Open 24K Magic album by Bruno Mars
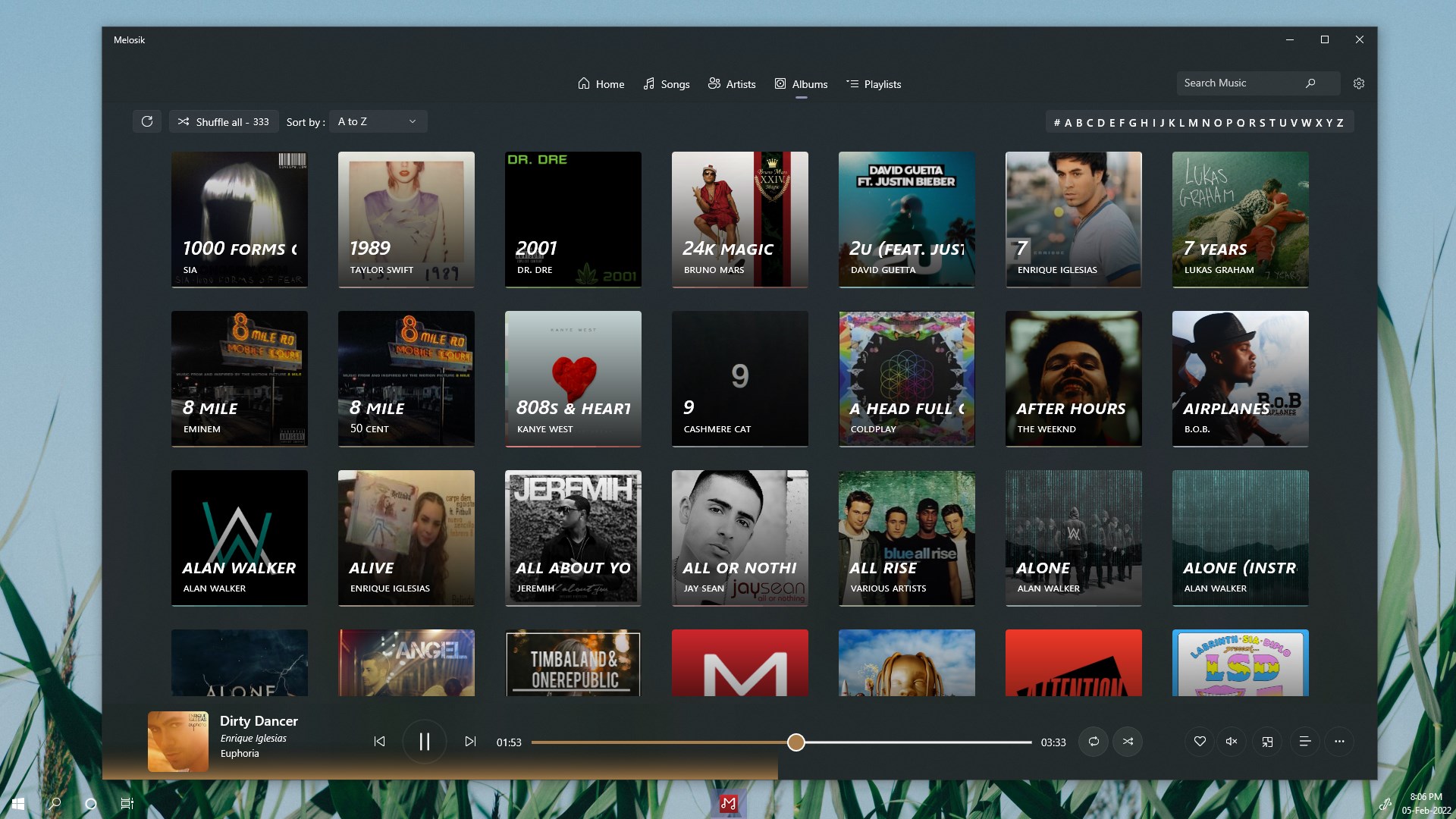This screenshot has width=1456, height=819. pyautogui.click(x=740, y=219)
